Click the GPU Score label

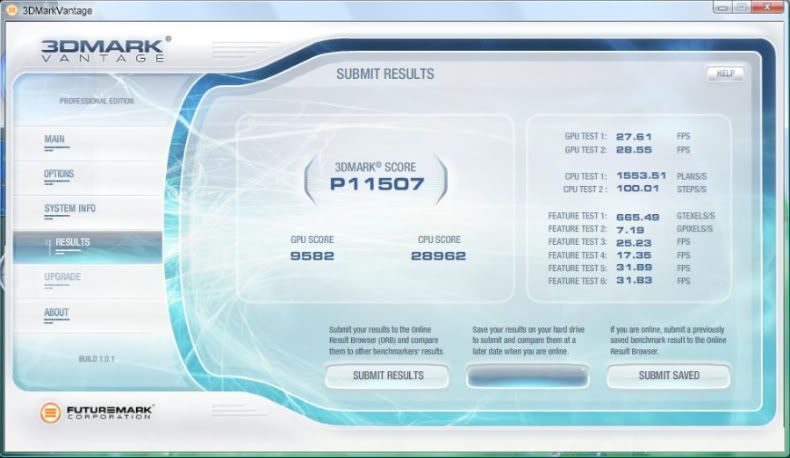click(312, 239)
